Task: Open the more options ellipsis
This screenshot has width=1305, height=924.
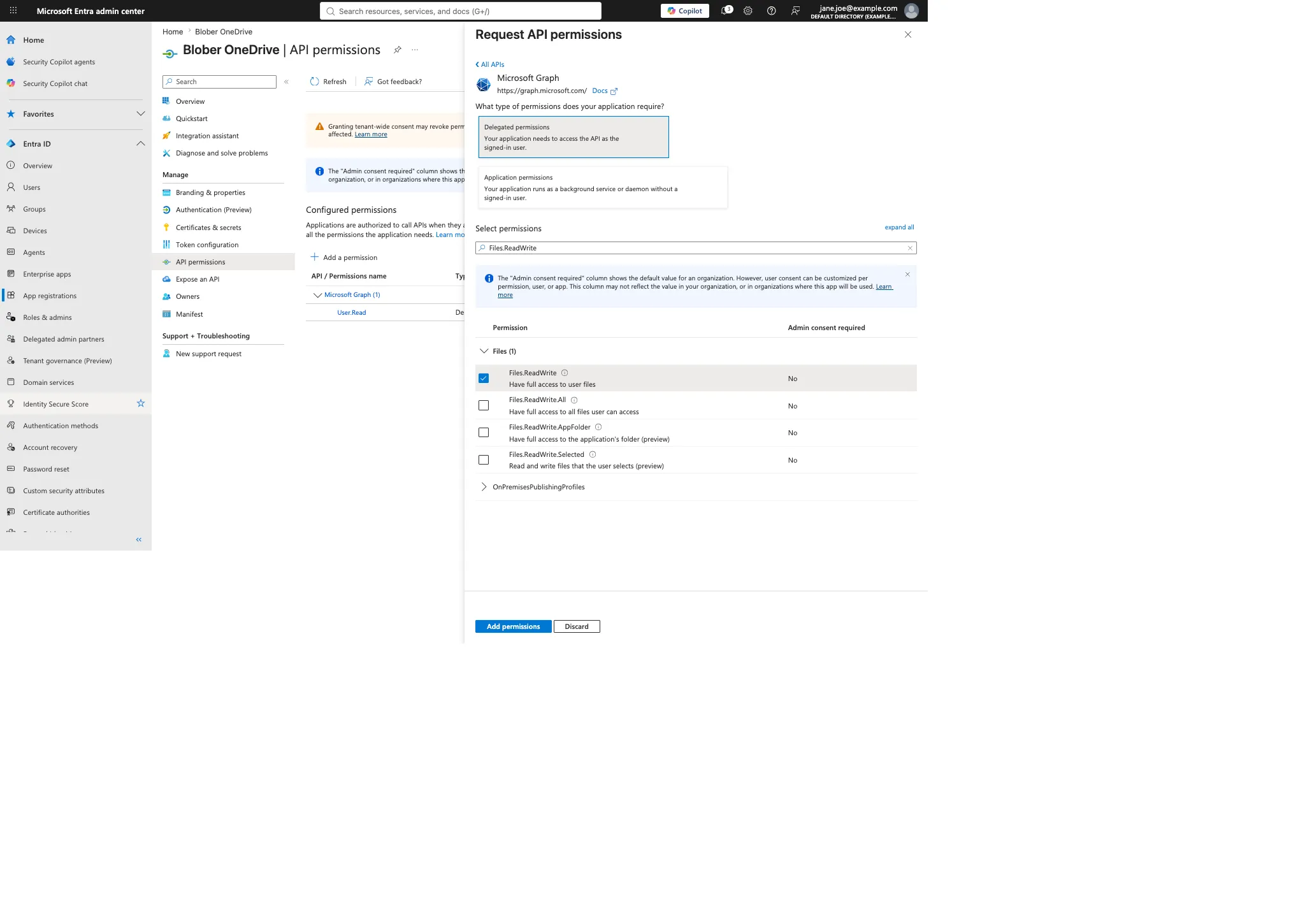Action: (x=415, y=50)
